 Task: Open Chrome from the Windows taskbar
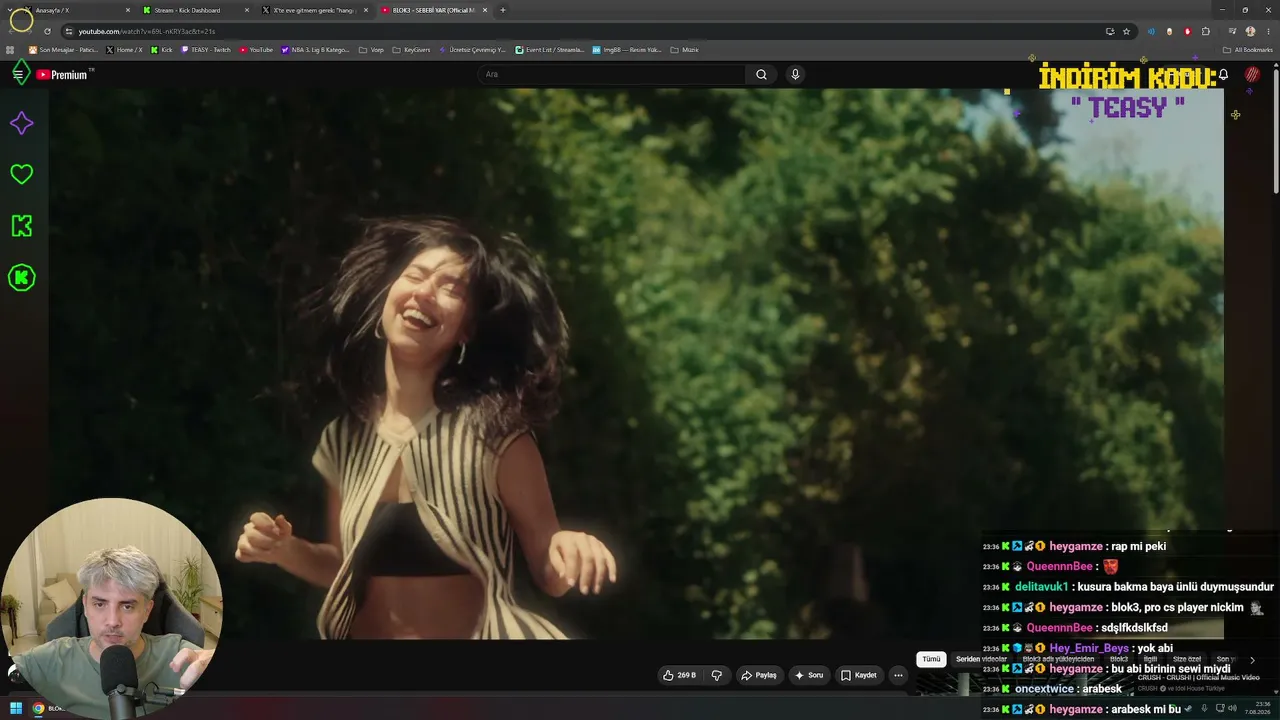point(38,708)
